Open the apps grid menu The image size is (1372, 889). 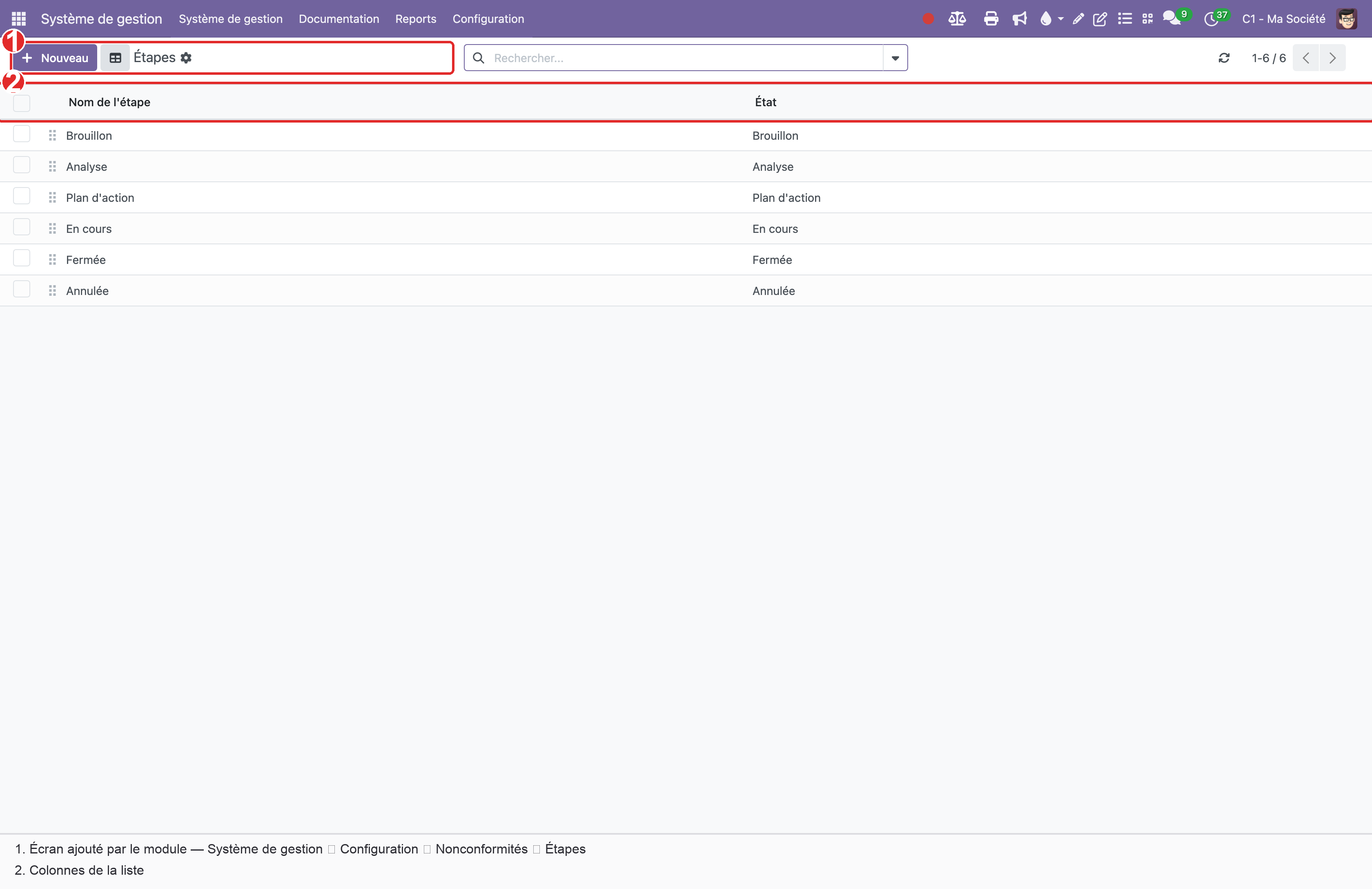tap(18, 19)
